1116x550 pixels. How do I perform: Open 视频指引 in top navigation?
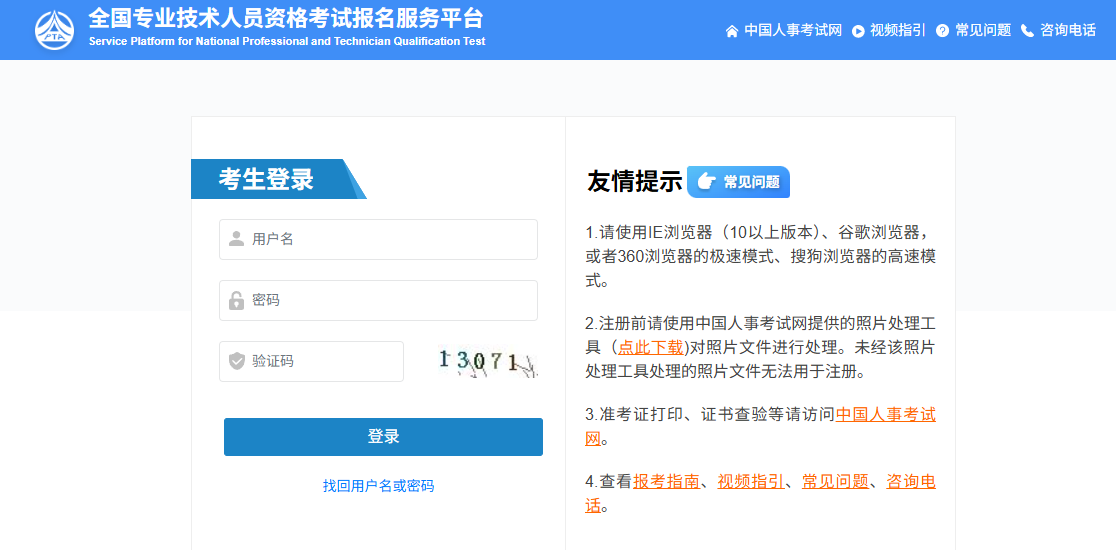898,30
